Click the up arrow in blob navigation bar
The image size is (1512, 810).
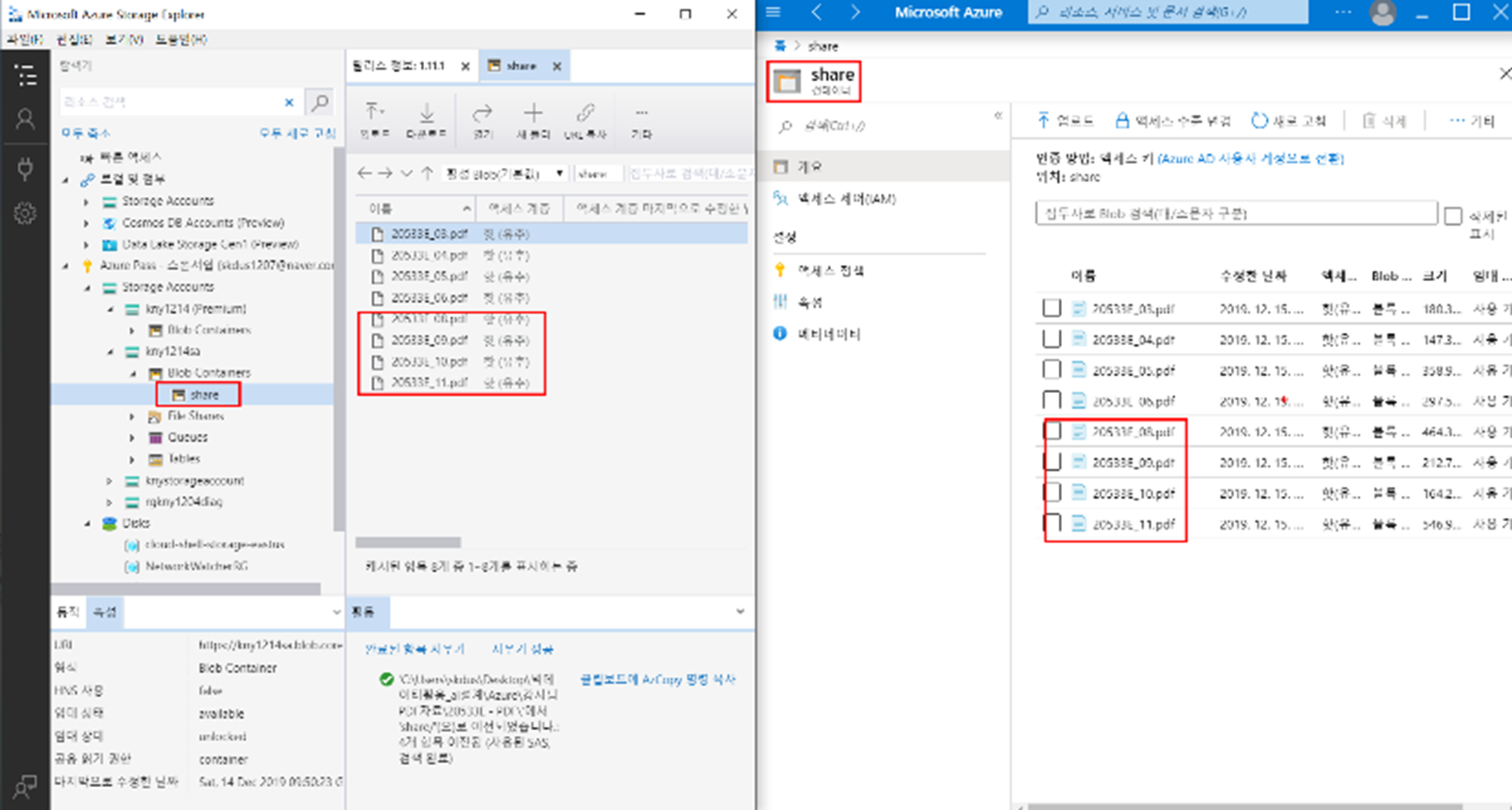coord(427,173)
